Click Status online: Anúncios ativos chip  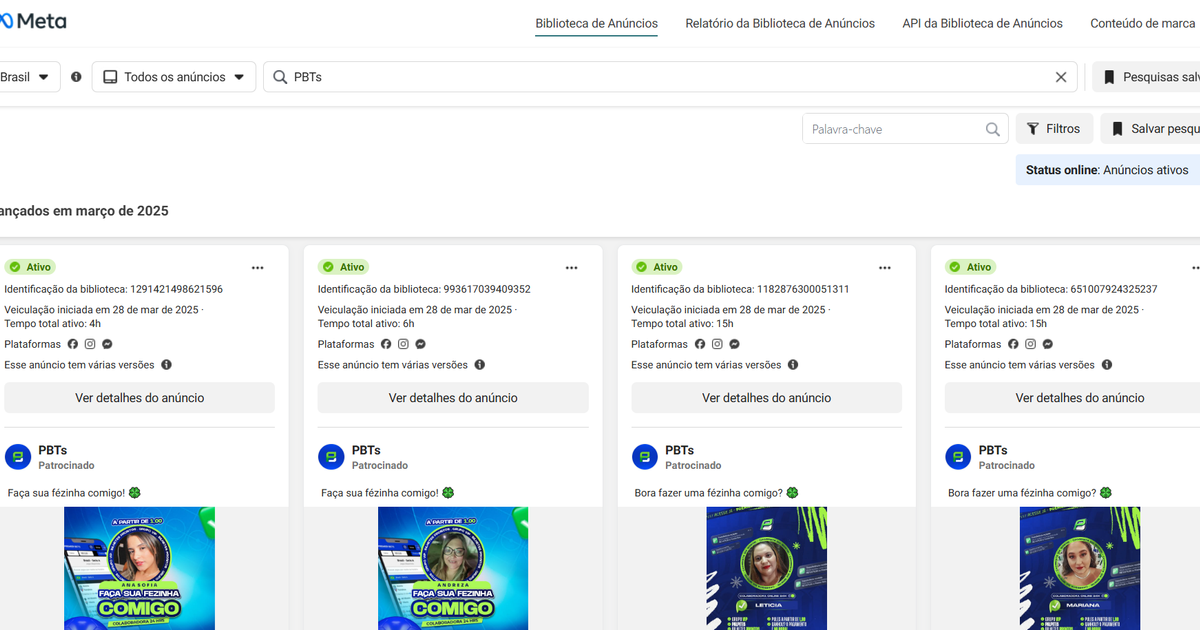click(x=1108, y=170)
